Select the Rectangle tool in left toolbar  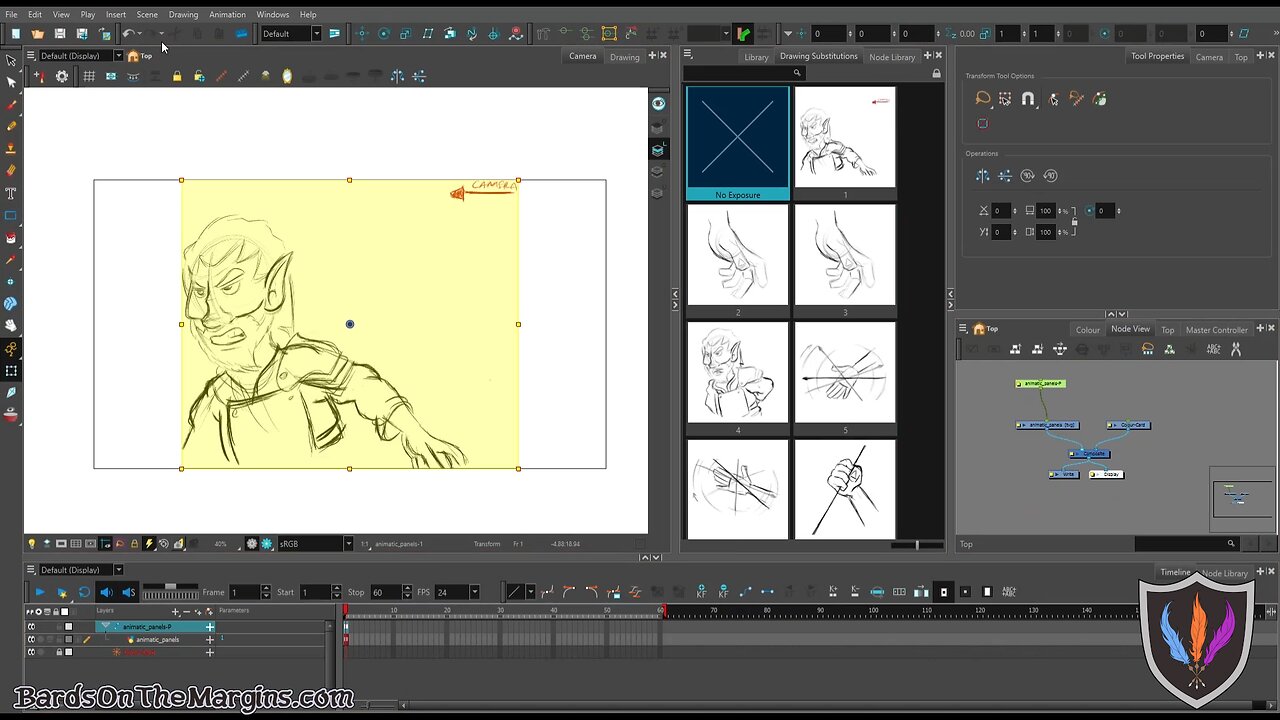pos(11,215)
